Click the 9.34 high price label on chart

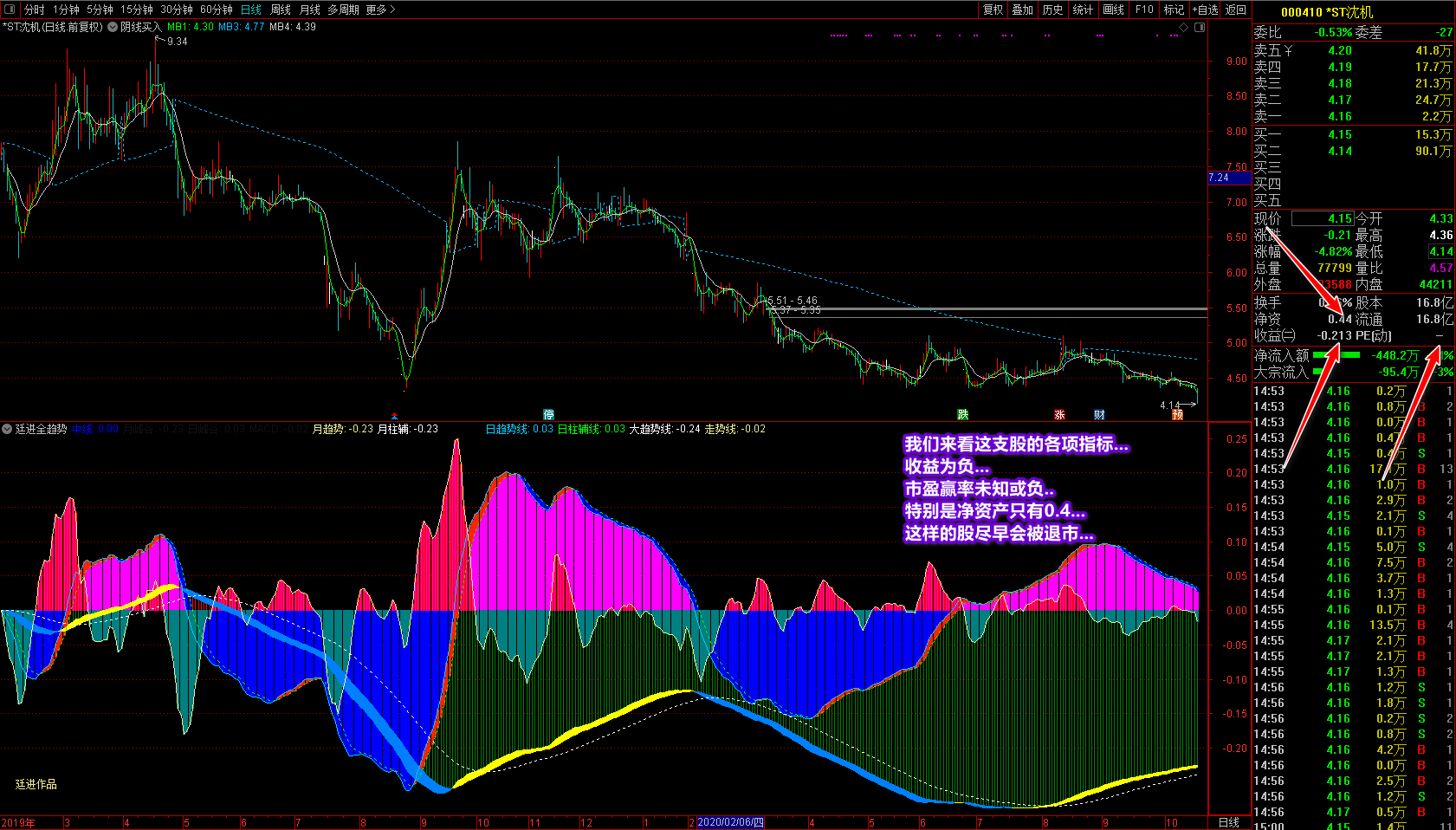tap(177, 42)
